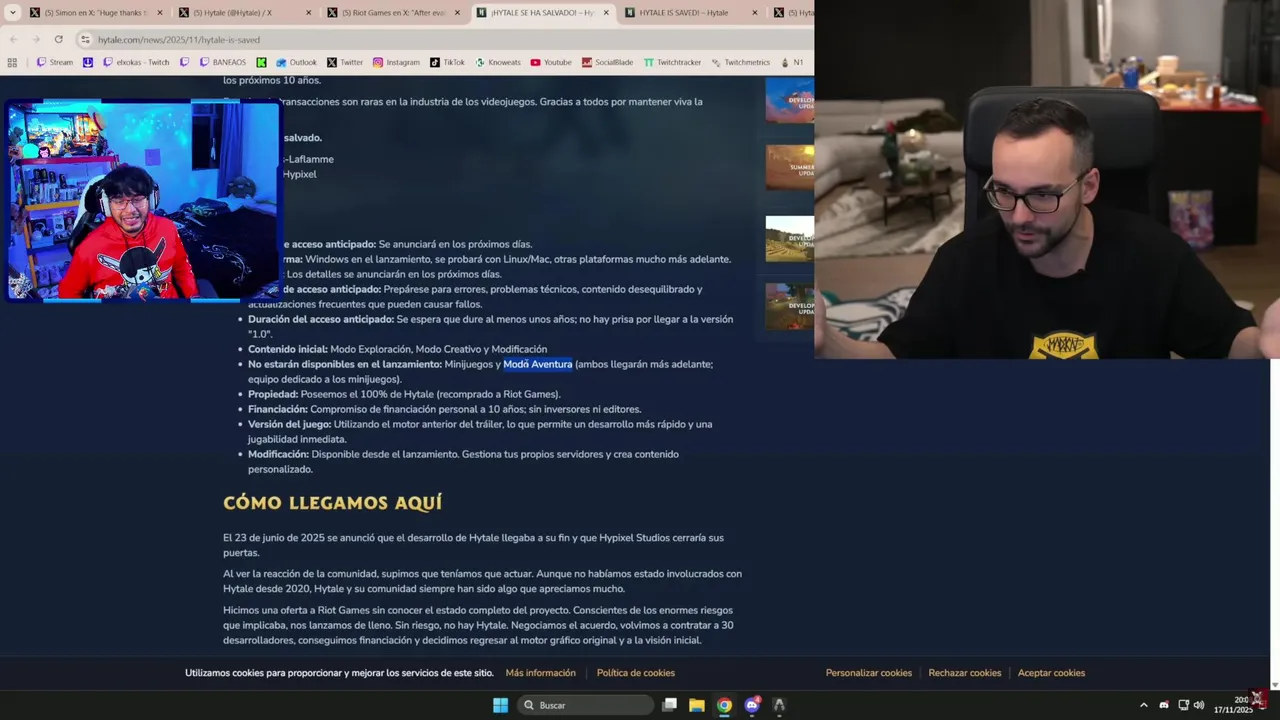This screenshot has width=1280, height=720.
Task: Click 'Versión del juego:' bullet label
Action: point(290,424)
